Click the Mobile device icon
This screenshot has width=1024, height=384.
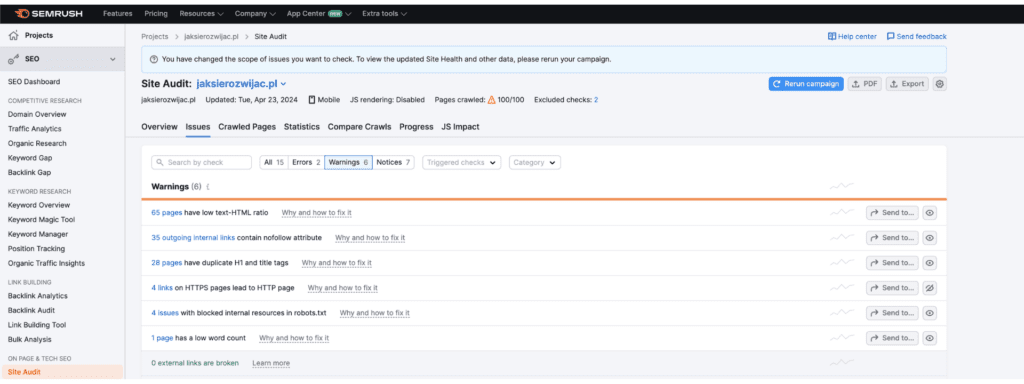click(312, 100)
